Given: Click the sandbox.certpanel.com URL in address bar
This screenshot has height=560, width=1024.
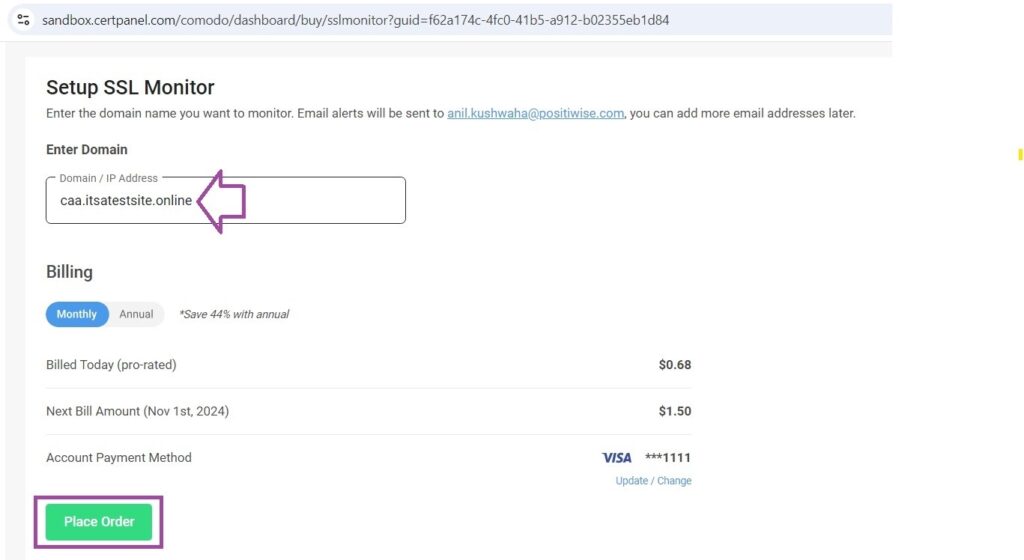Looking at the screenshot, I should [x=355, y=20].
